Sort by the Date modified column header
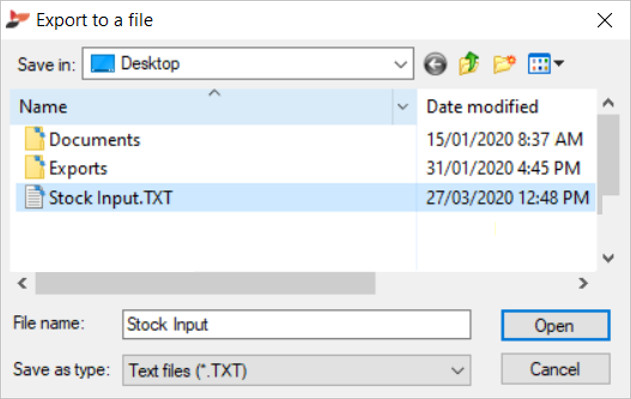This screenshot has height=399, width=631. click(507, 107)
